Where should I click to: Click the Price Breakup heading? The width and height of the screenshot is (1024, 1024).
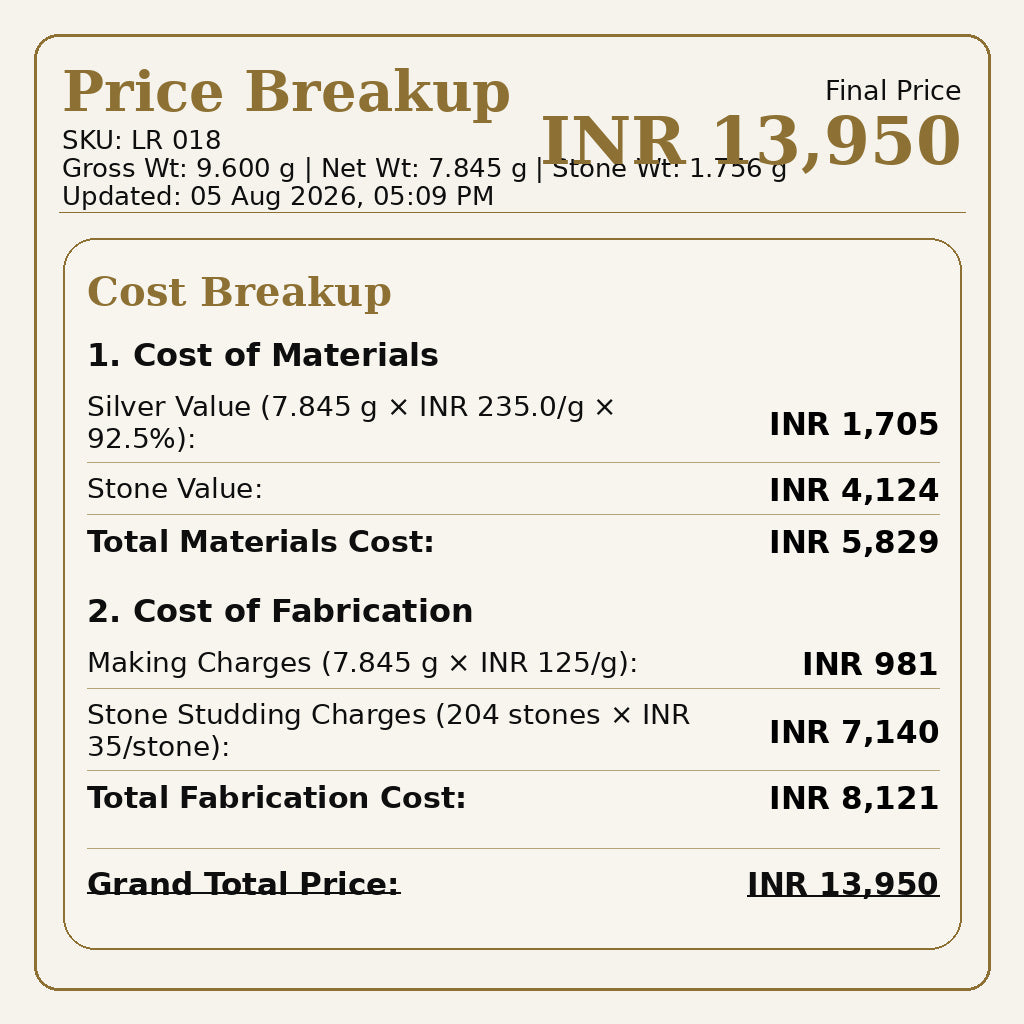286,92
